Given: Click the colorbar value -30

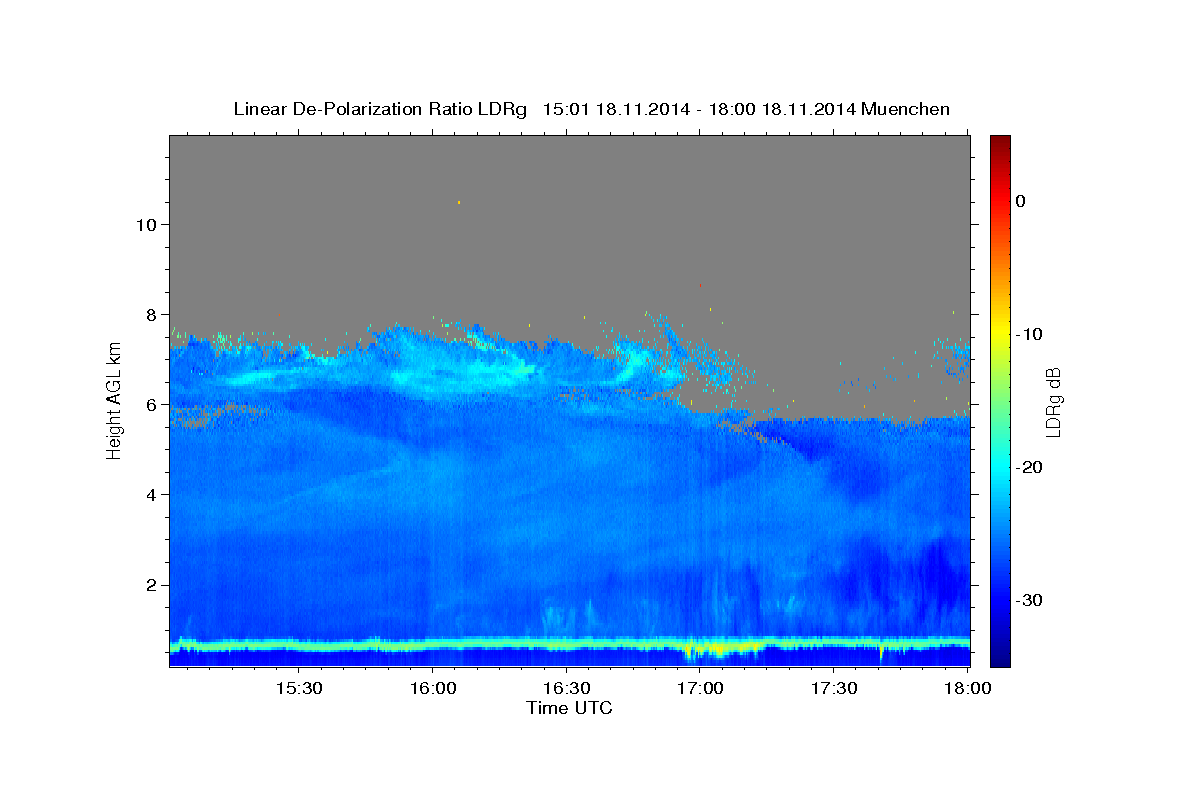Looking at the screenshot, I should (x=1028, y=600).
